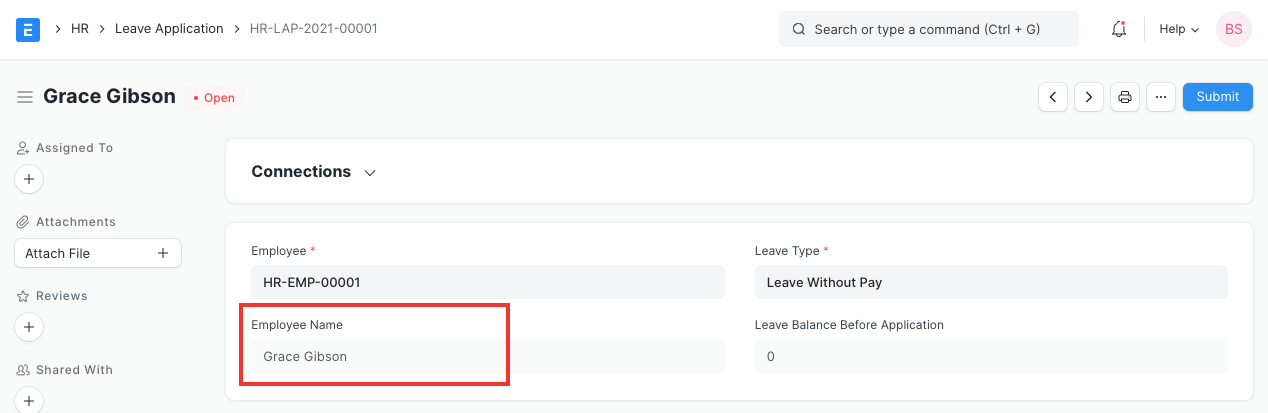Open the three-dot more options menu
1268x413 pixels.
click(1161, 97)
